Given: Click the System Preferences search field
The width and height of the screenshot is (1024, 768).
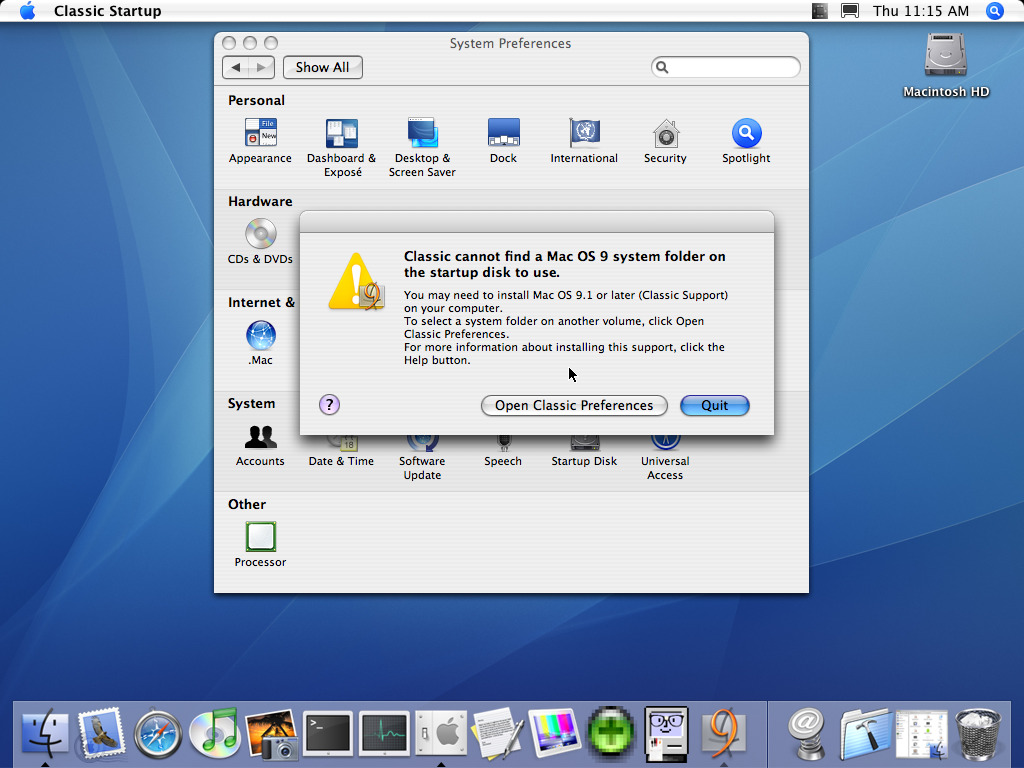Looking at the screenshot, I should [725, 67].
